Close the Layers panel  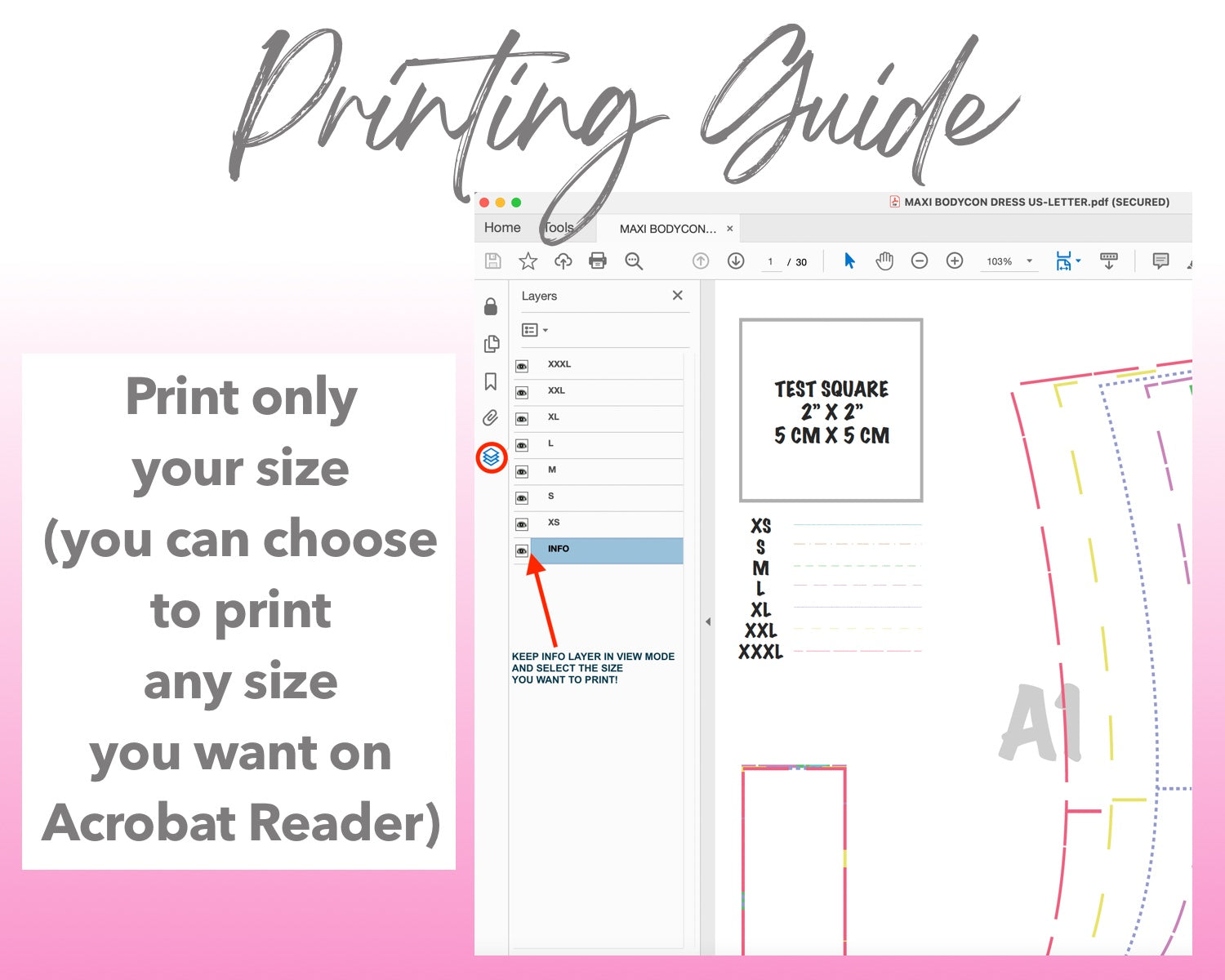[x=677, y=296]
